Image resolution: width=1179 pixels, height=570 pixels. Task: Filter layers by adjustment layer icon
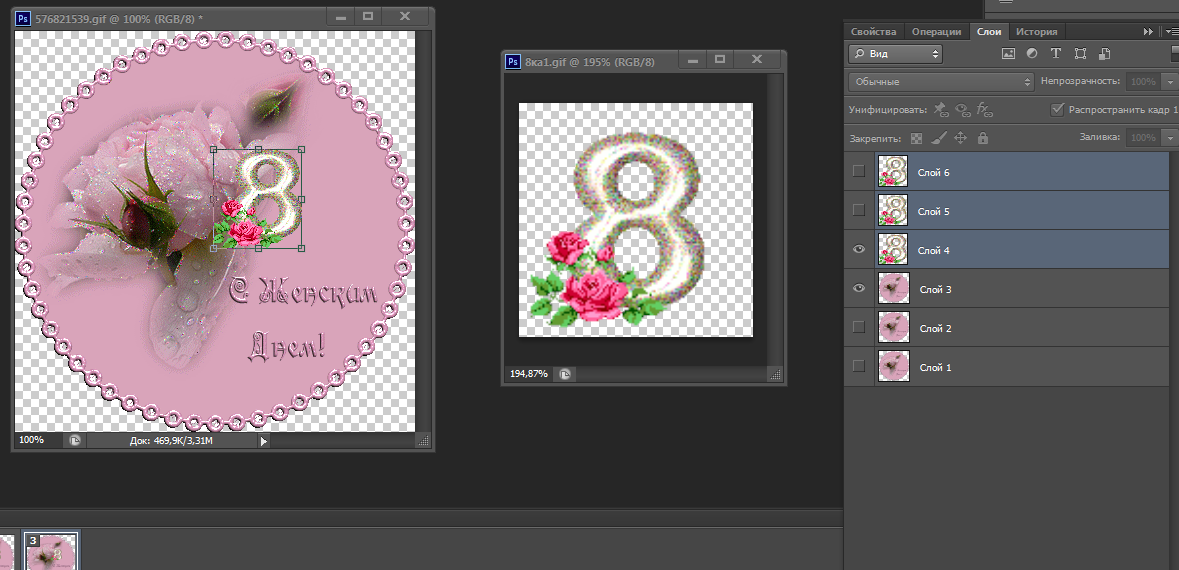click(1032, 54)
